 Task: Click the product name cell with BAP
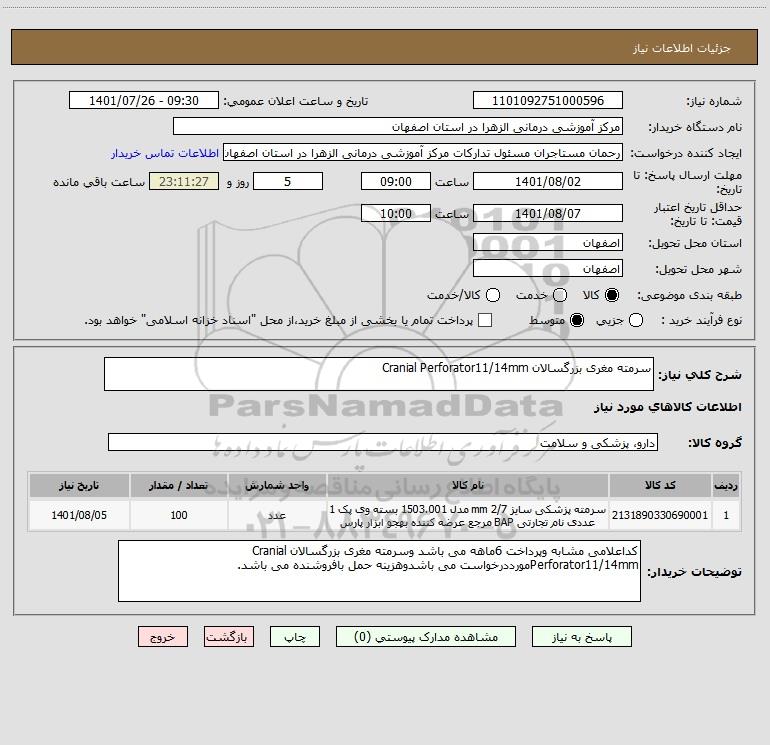click(x=468, y=515)
